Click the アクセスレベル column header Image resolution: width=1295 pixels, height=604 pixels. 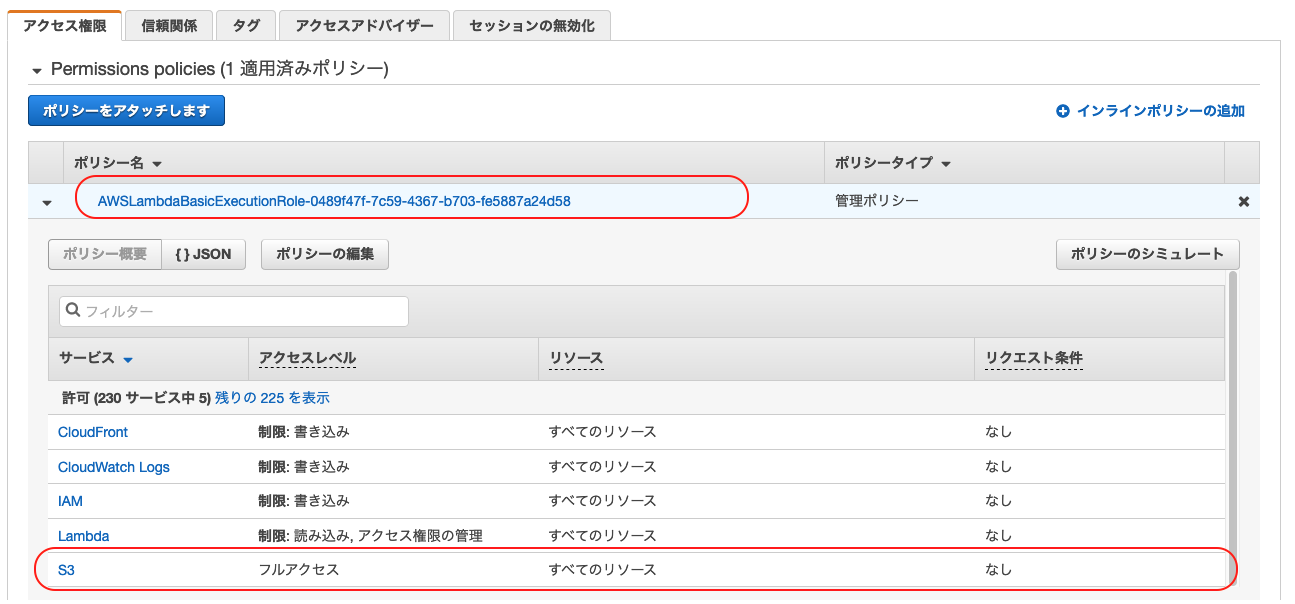pyautogui.click(x=307, y=358)
